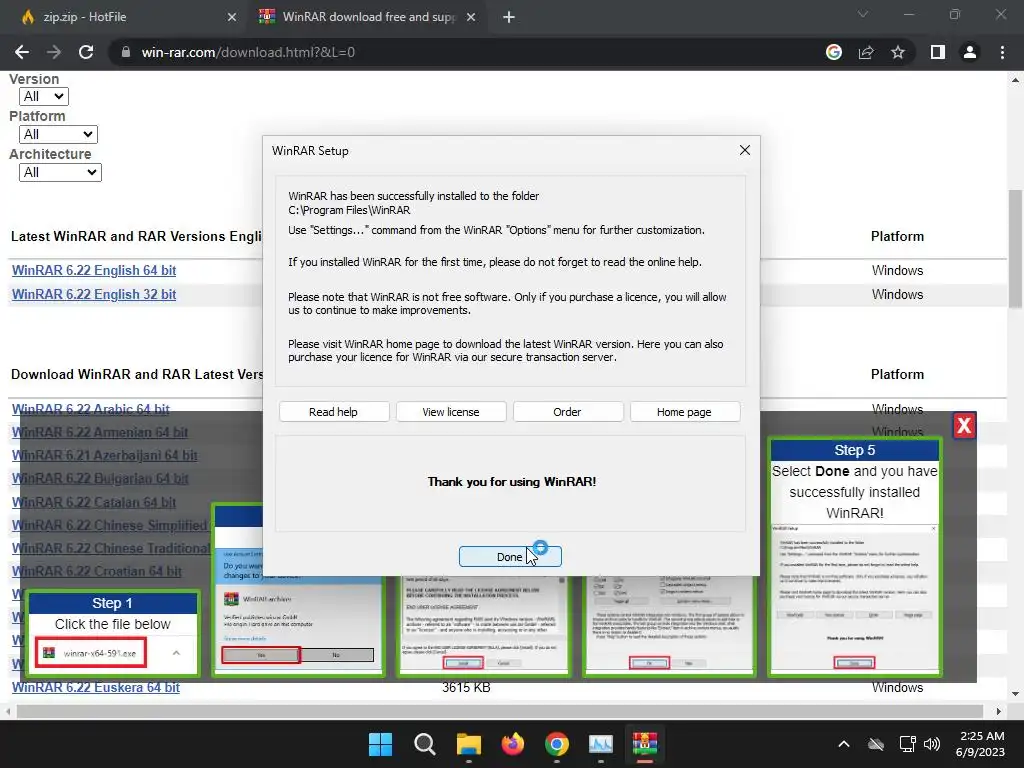Switch to WinRAR download tab
Image resolution: width=1024 pixels, height=768 pixels.
[x=369, y=17]
